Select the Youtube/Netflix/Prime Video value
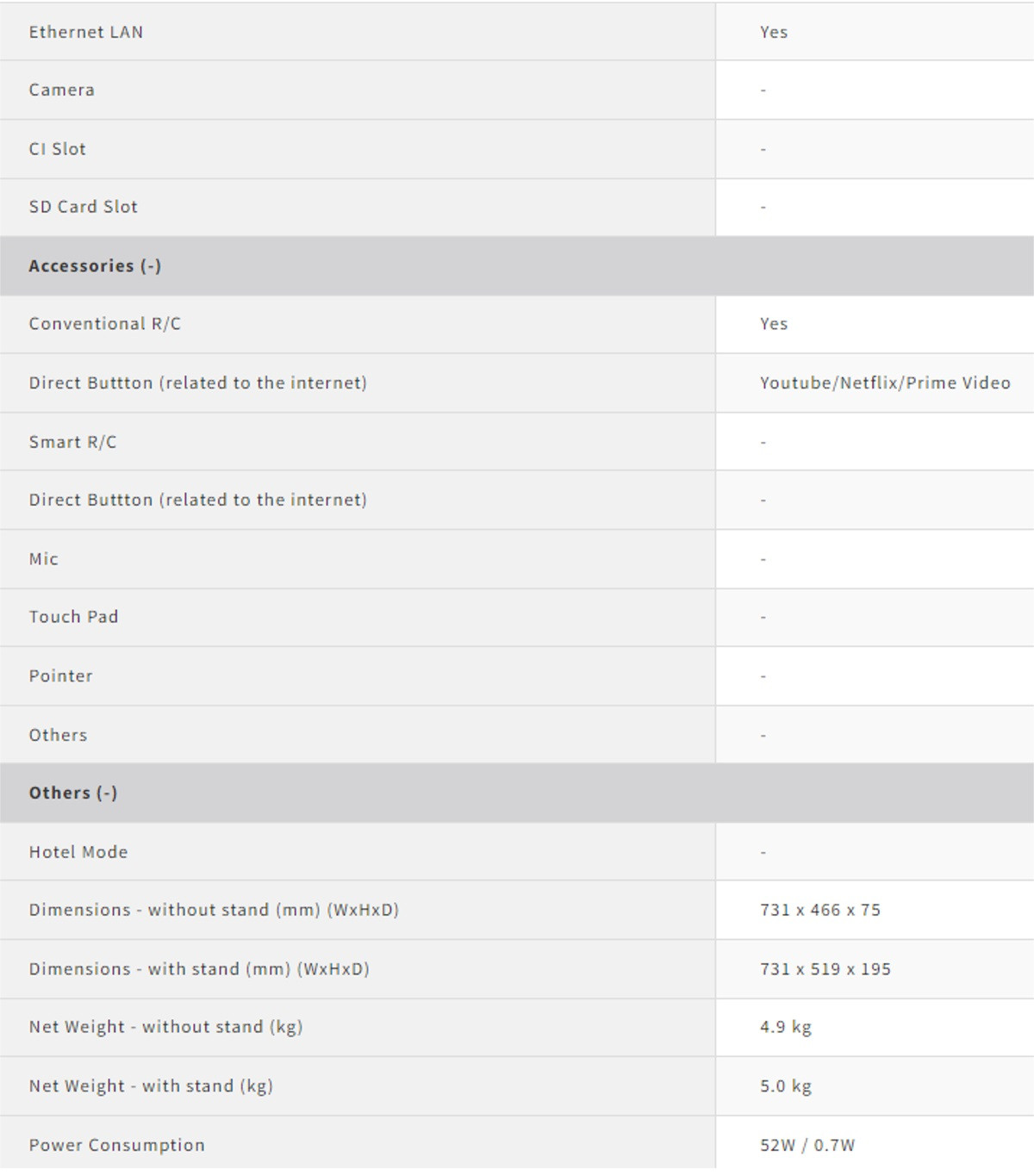 click(885, 383)
